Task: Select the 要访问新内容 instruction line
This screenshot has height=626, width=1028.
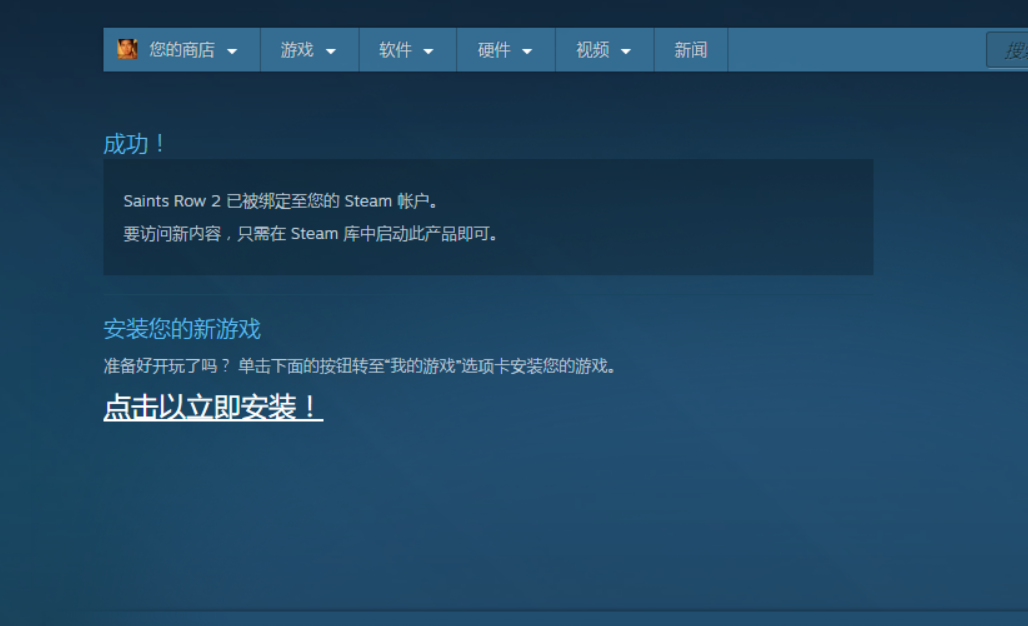Action: click(311, 234)
